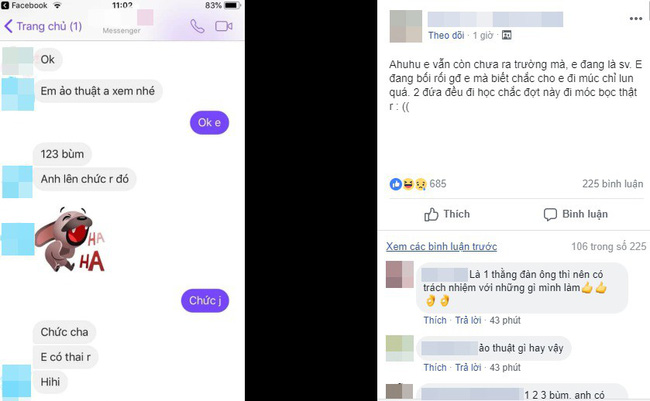Go back via Trang chủ chevron
Screen dimensions: 650x401
click(8, 26)
